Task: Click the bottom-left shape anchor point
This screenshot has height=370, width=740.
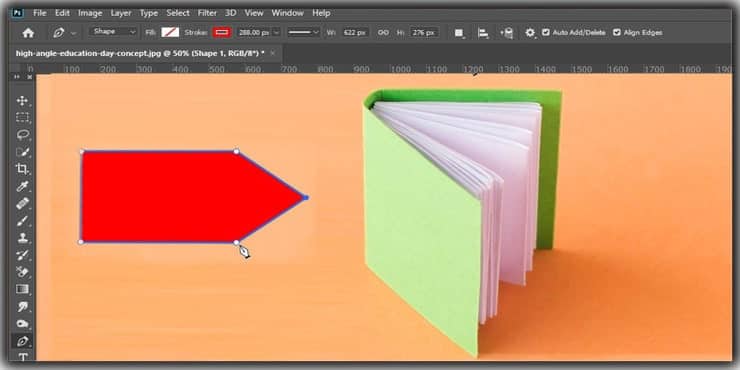Action: (81, 242)
